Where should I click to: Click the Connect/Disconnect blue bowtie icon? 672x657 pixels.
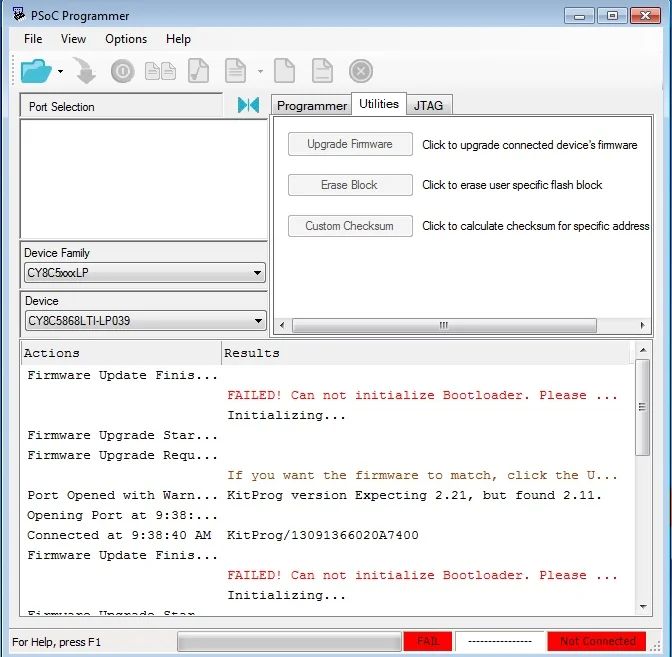(x=249, y=105)
